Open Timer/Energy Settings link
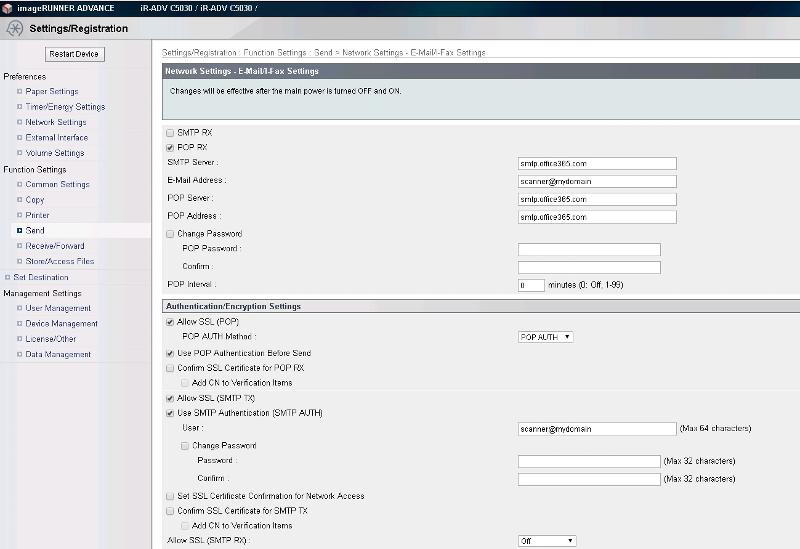 coord(65,107)
